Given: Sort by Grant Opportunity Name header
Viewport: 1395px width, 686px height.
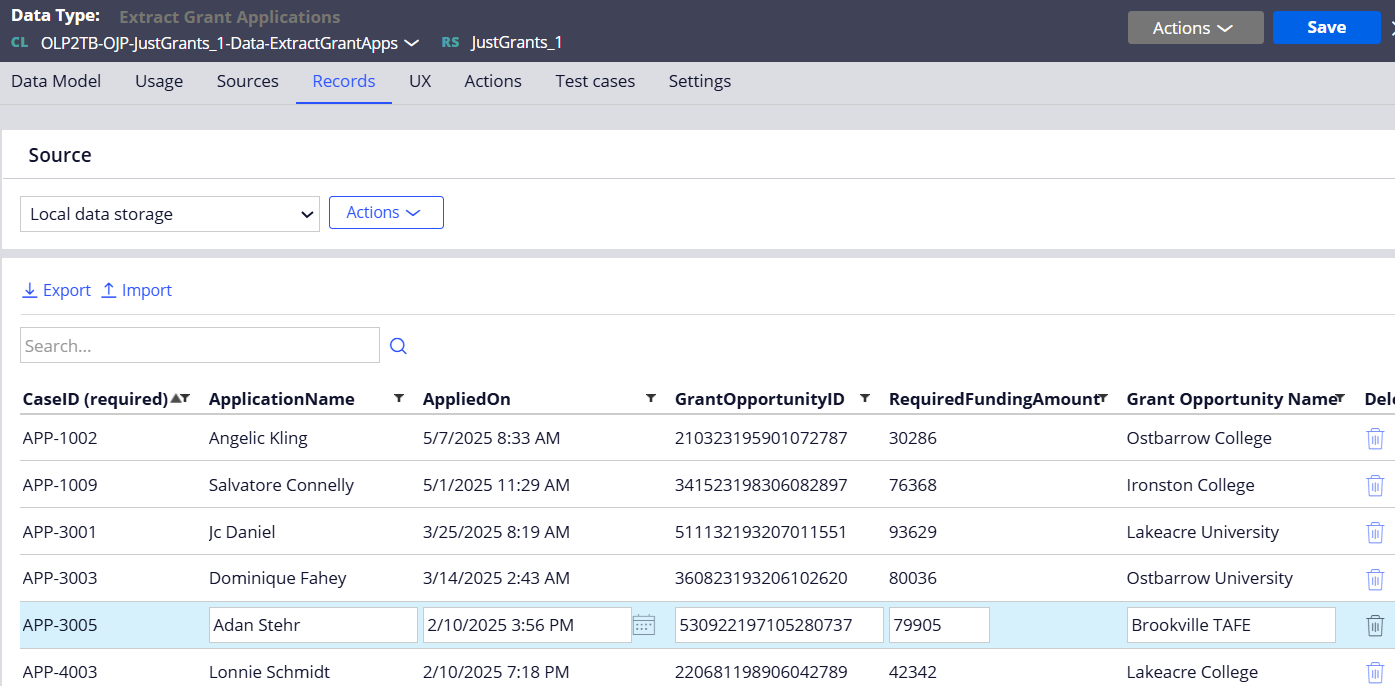Looking at the screenshot, I should point(1231,399).
